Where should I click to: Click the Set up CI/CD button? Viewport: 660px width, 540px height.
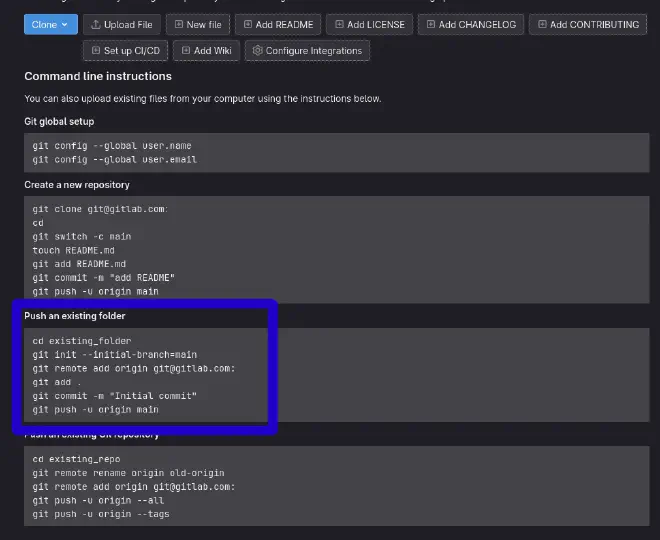pos(125,51)
